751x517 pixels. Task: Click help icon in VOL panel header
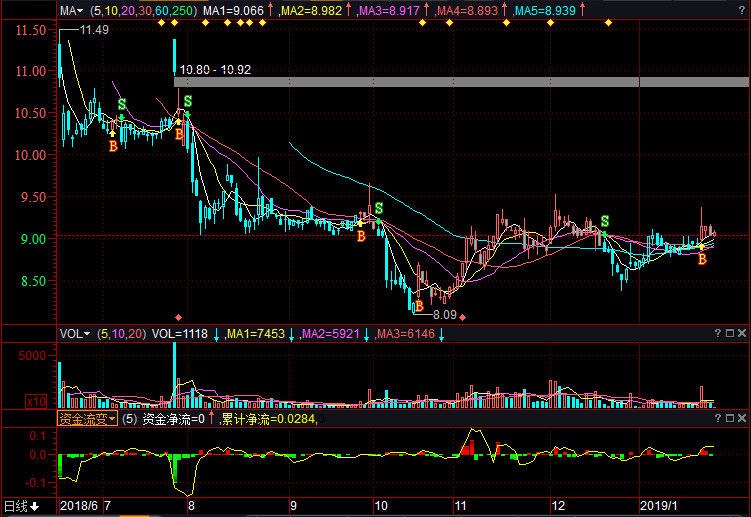coord(718,333)
